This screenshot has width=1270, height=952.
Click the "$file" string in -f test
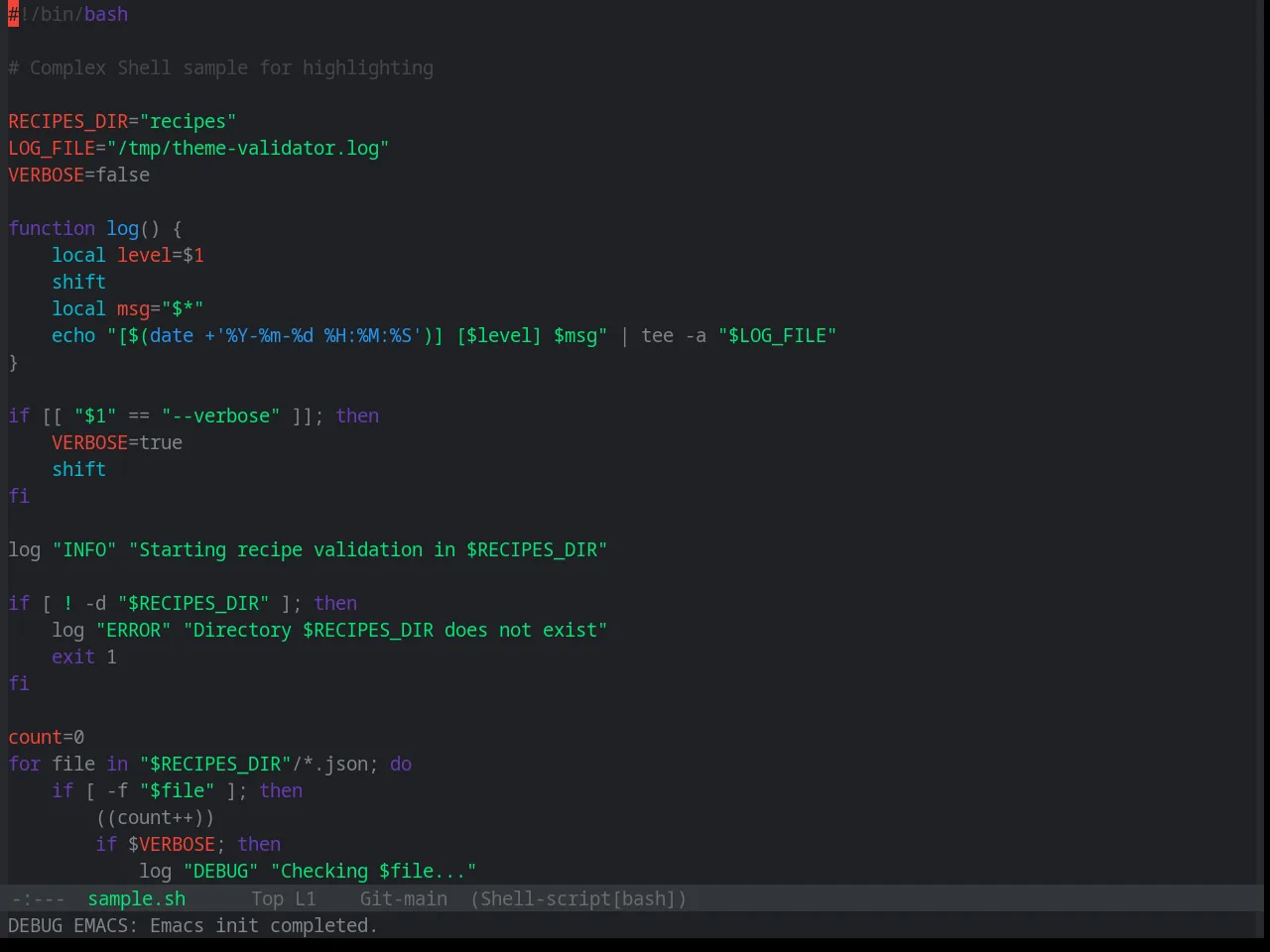point(178,790)
